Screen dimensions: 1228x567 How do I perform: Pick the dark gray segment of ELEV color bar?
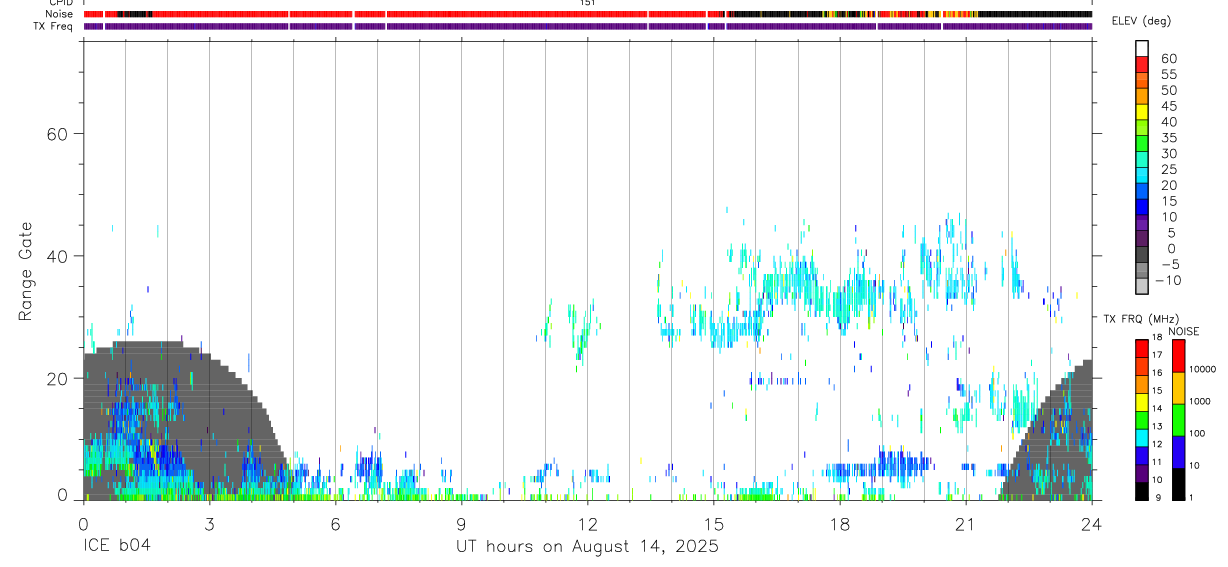pos(1142,254)
